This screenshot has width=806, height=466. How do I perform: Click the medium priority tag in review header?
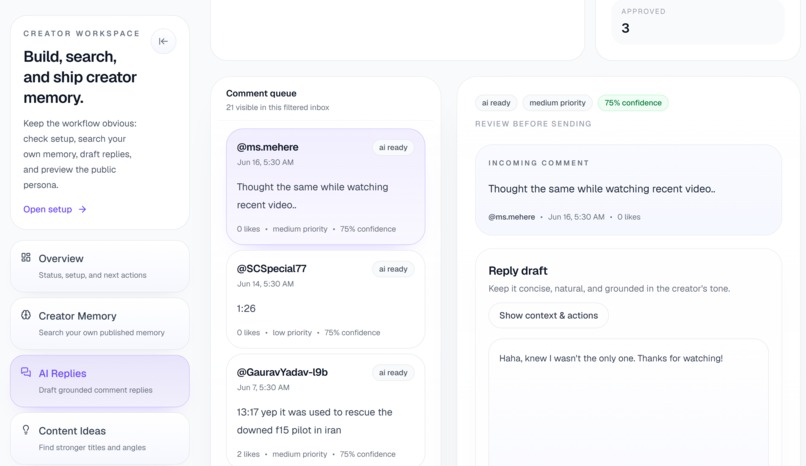tap(557, 103)
